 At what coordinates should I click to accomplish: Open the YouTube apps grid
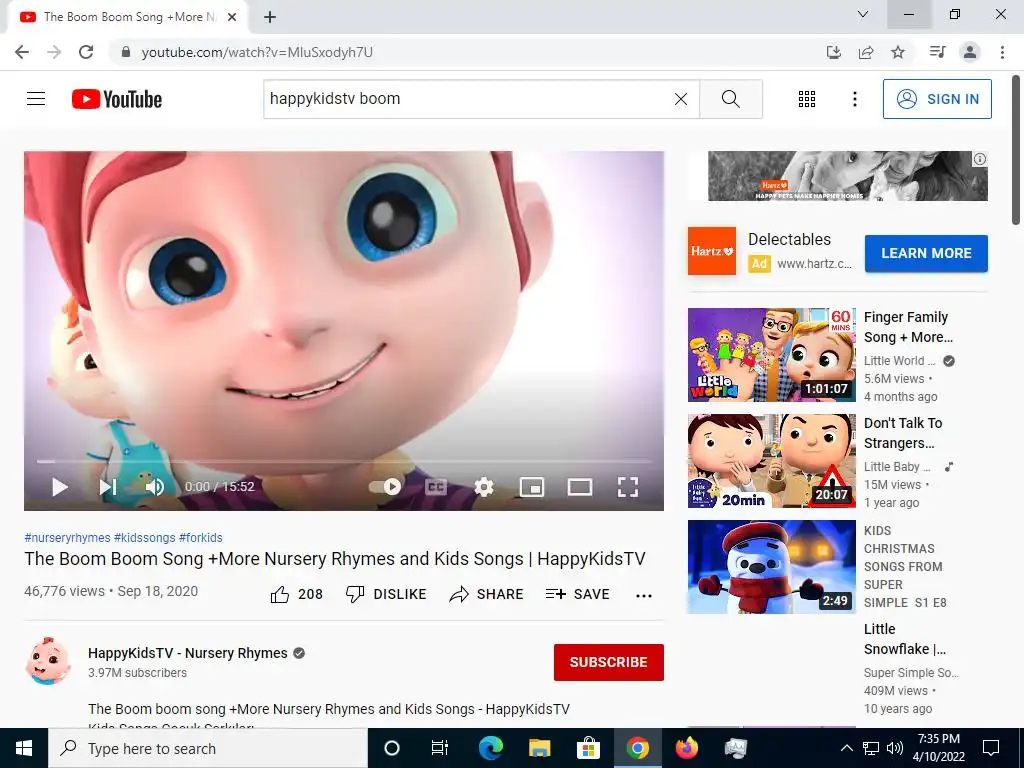point(807,99)
